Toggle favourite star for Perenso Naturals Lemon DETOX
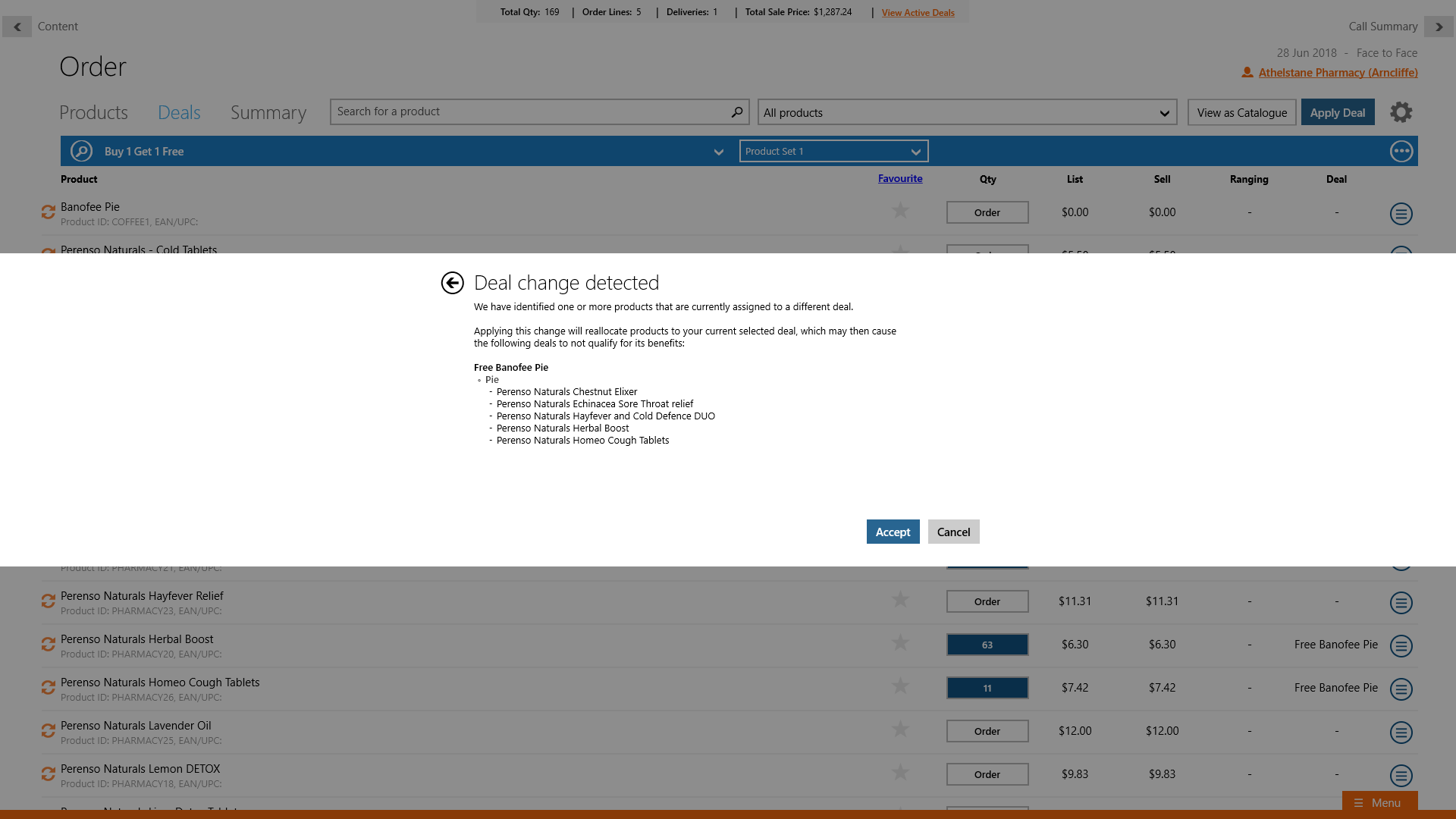1456x819 pixels. point(900,773)
